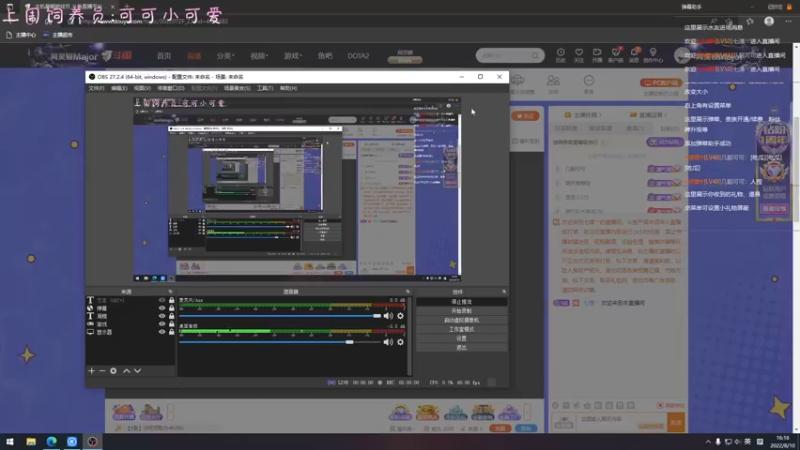Toggle lock on the 文本 (GDI+) source

171,301
